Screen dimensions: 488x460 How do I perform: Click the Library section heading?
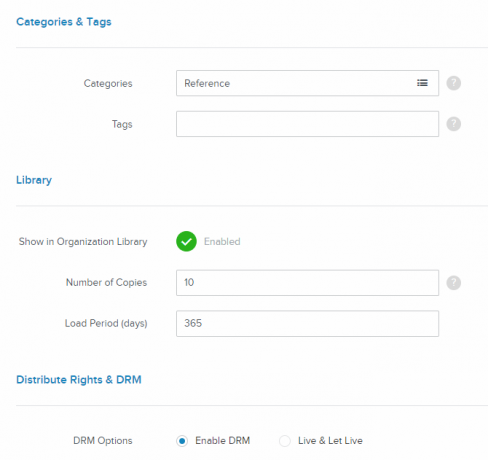click(34, 180)
